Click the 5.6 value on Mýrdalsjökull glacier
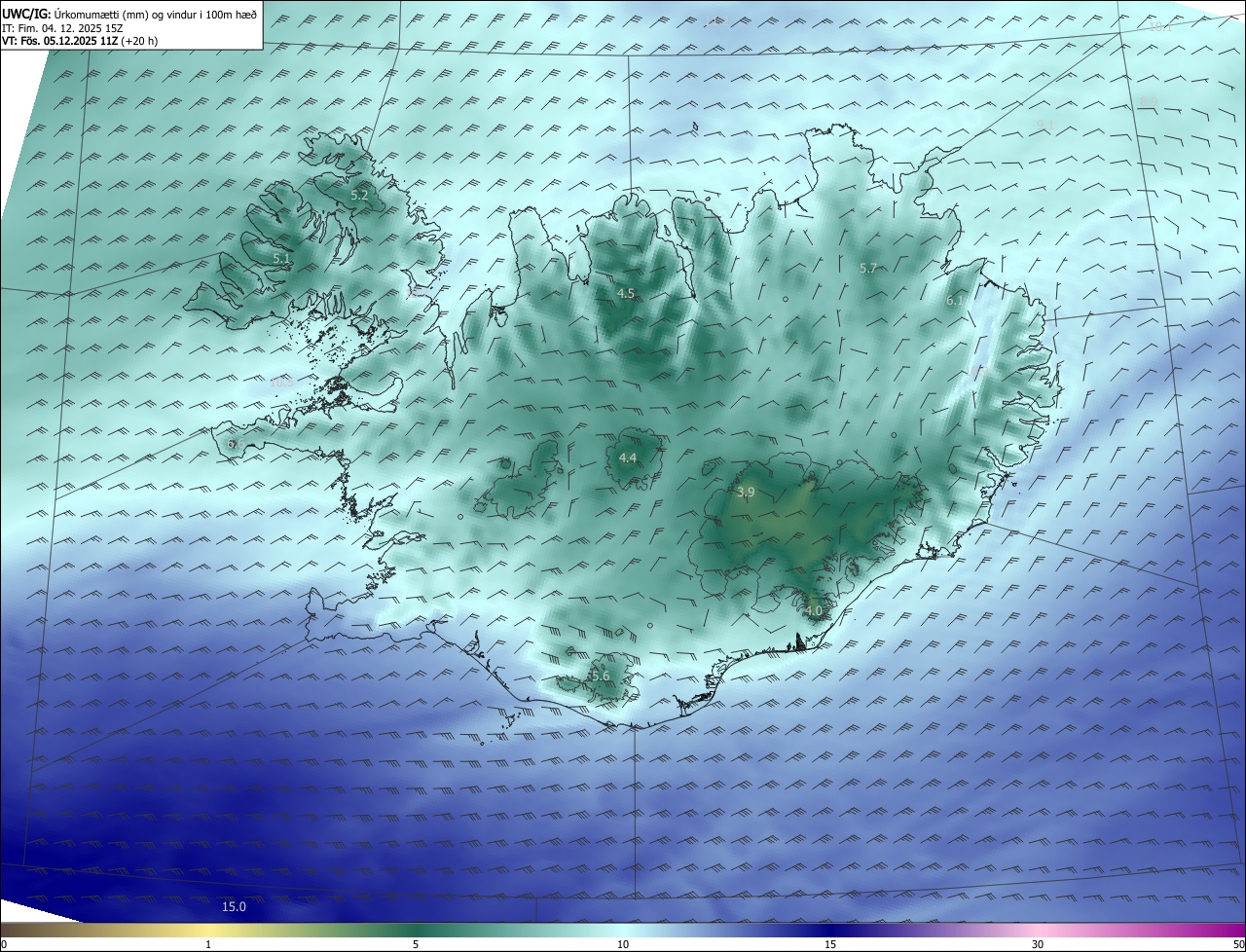 tap(601, 676)
